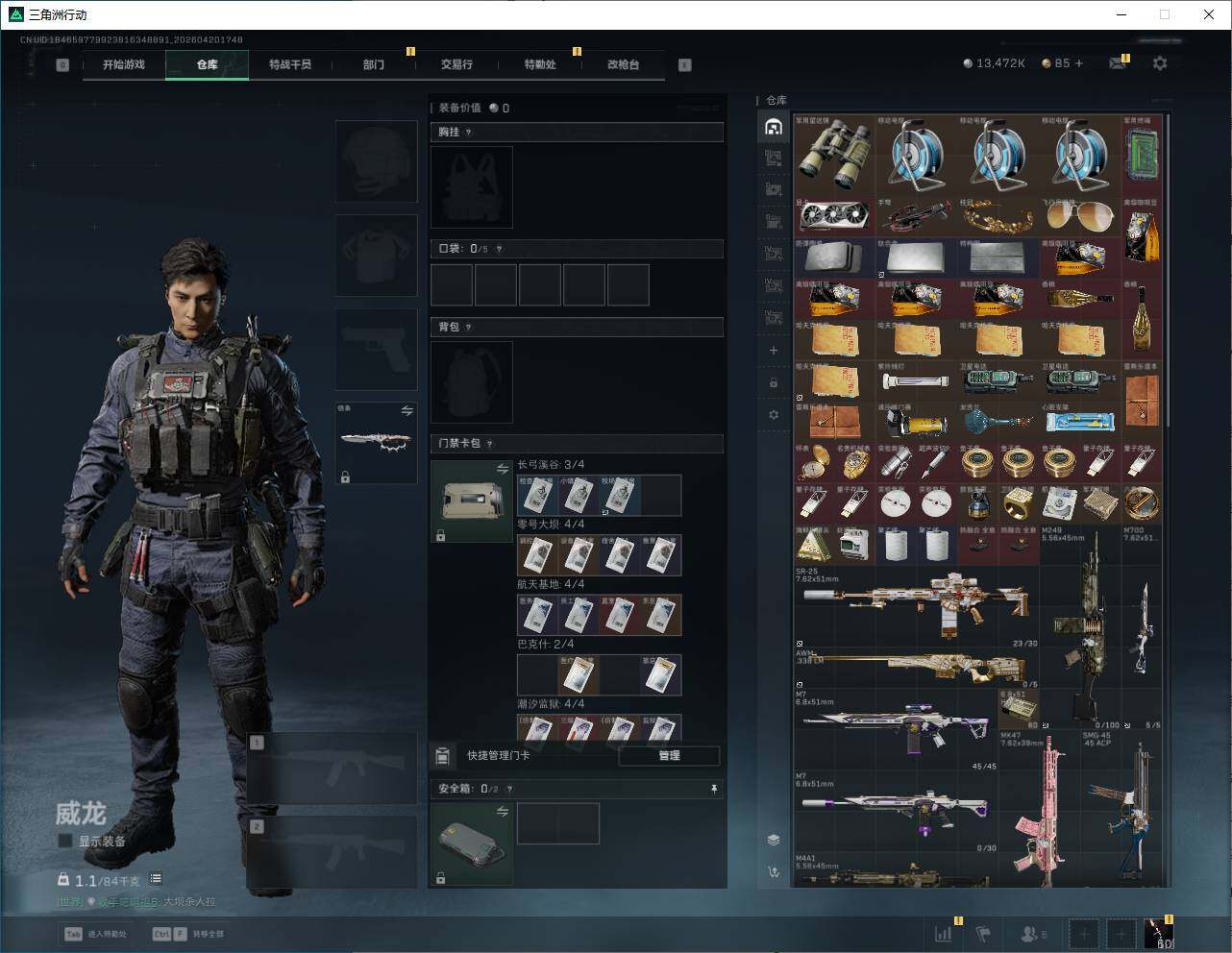Viewport: 1232px width, 953px height.
Task: Click the lock icon in warehouse sidebar
Action: click(774, 382)
